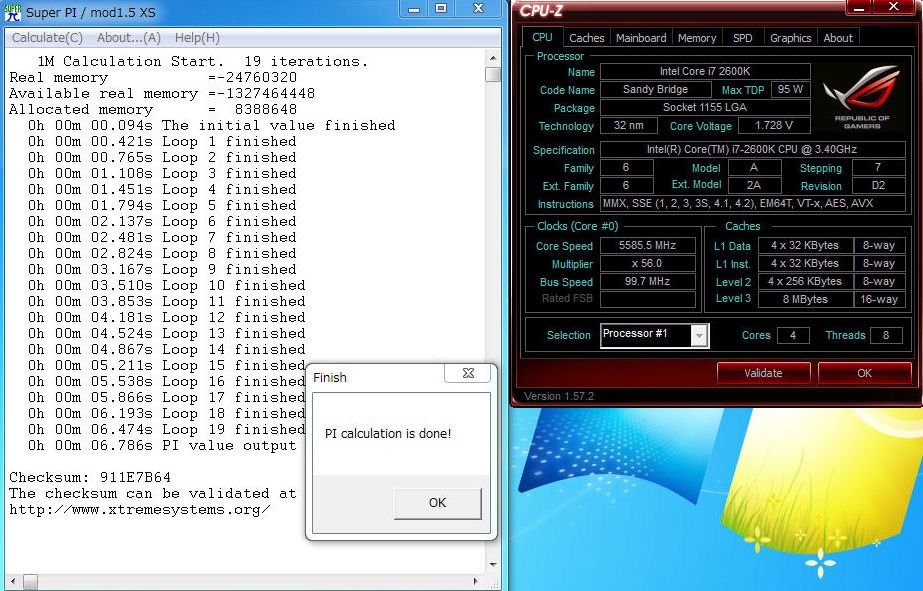Click the xtremesystems.org URL text

(140, 510)
